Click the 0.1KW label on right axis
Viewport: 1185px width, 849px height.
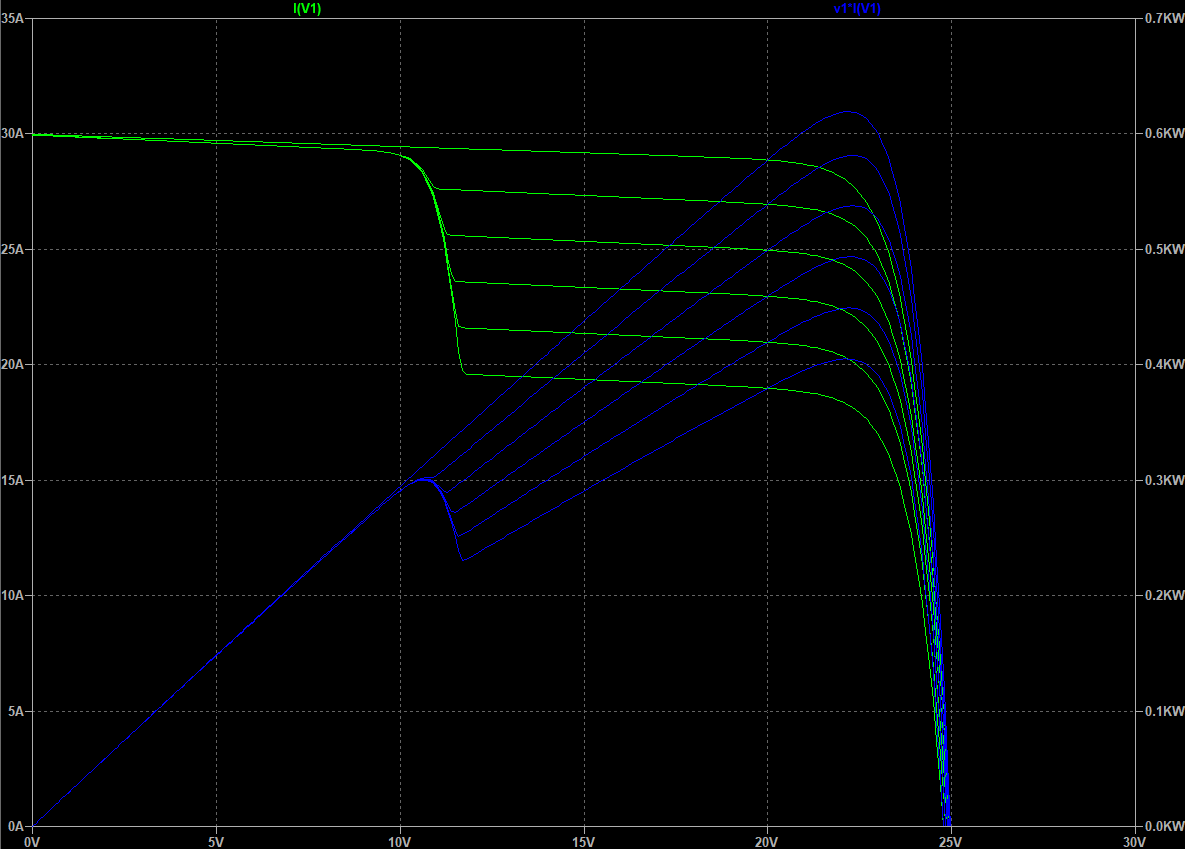(1162, 712)
